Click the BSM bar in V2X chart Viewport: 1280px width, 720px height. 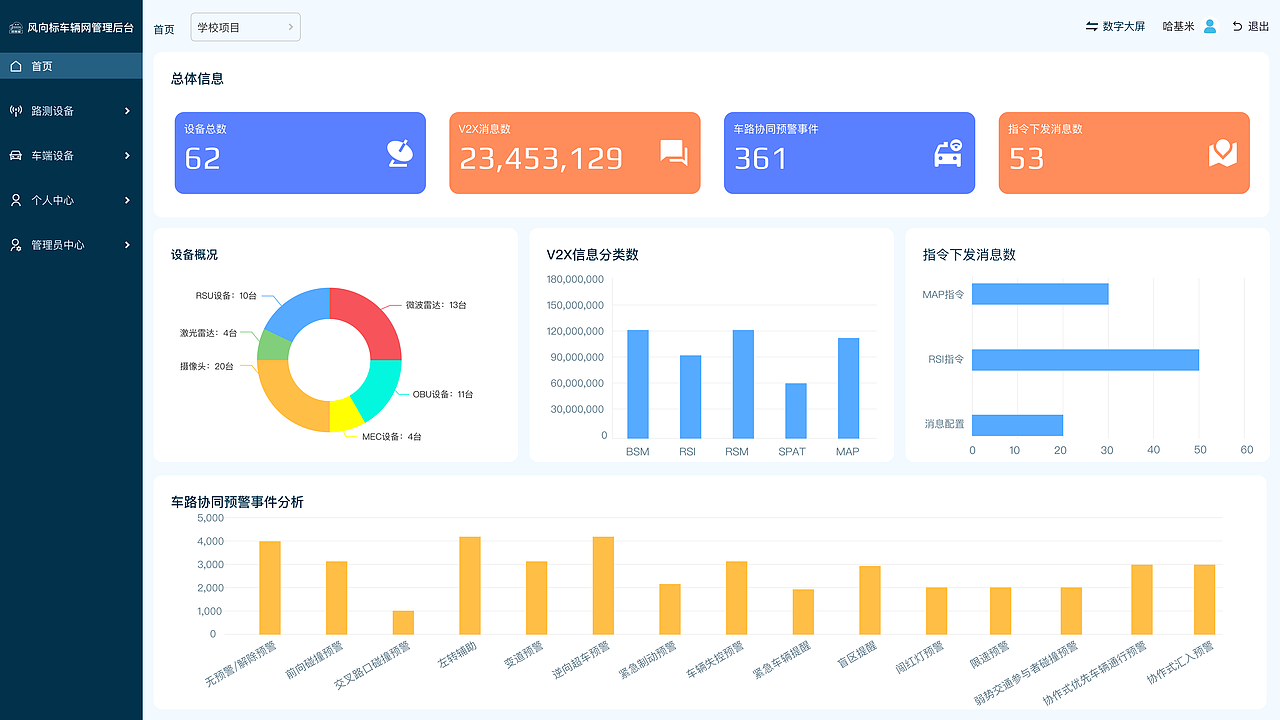click(638, 383)
